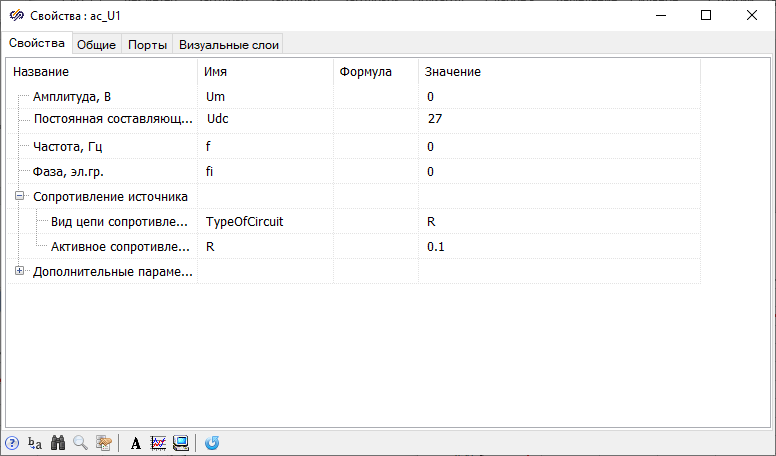Click the properties table icon with hand
Viewport: 776px width, 456px height.
[x=103, y=443]
